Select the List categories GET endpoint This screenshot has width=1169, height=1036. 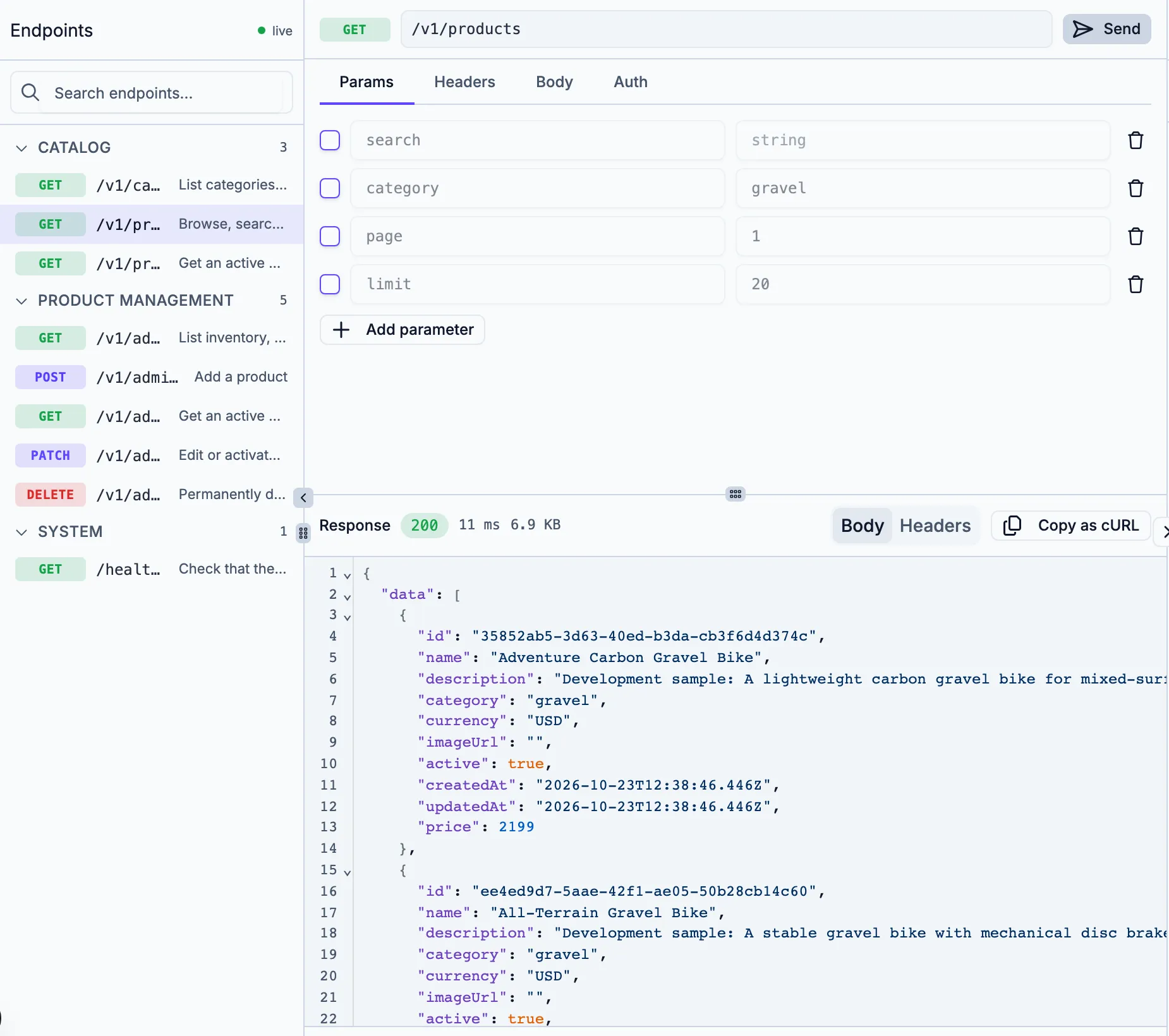pyautogui.click(x=152, y=185)
